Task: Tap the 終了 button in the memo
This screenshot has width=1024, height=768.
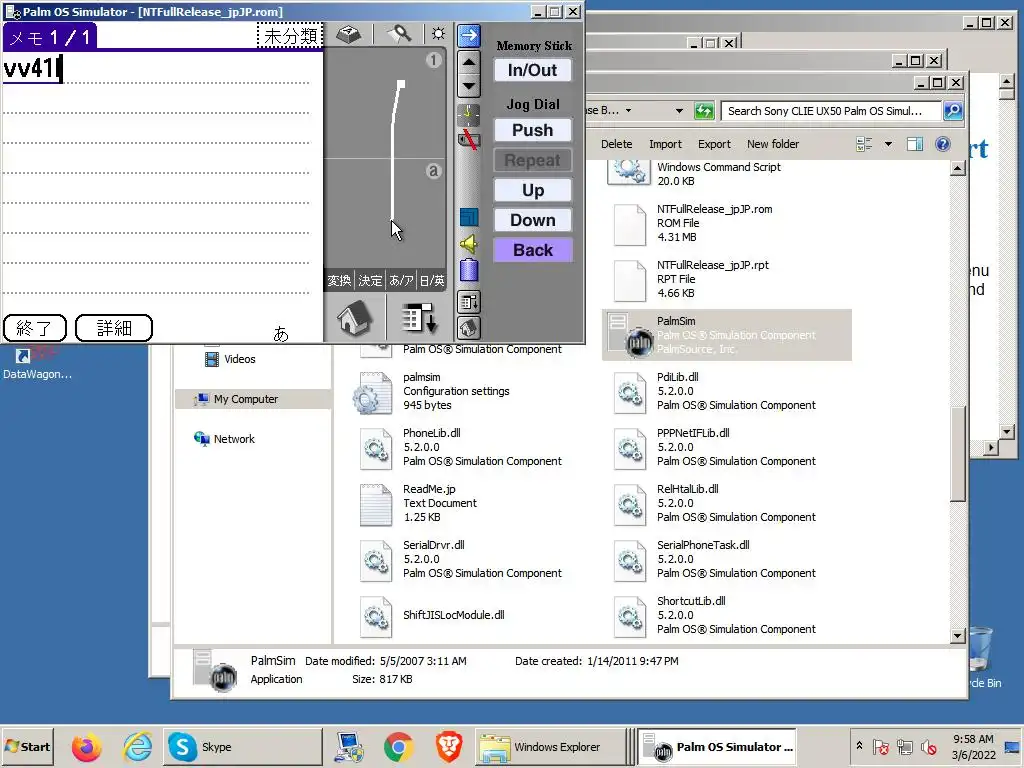Action: point(35,328)
